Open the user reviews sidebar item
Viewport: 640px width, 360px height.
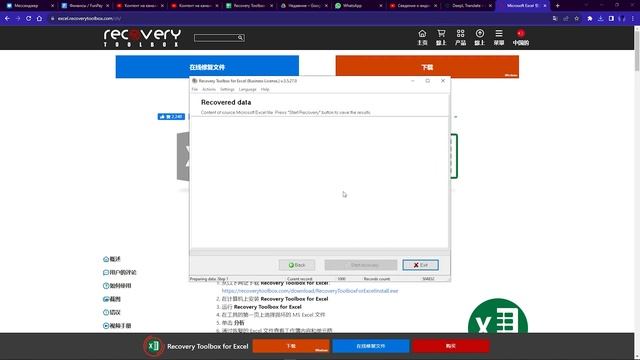tap(120, 272)
